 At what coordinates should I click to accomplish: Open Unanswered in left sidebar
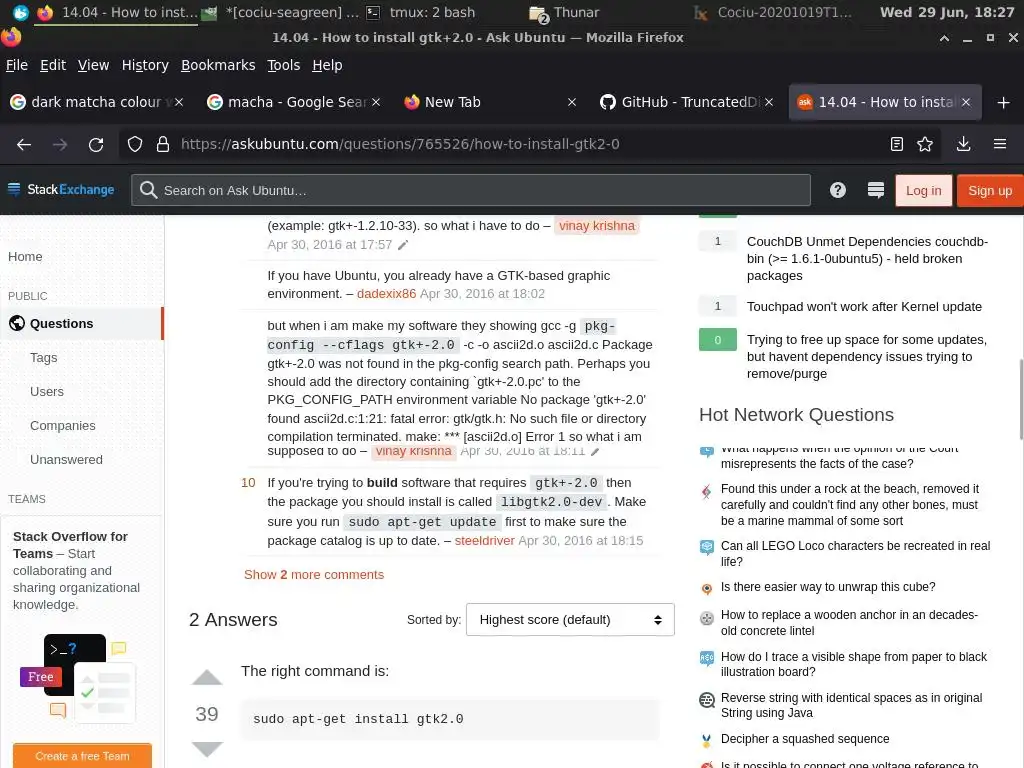point(66,459)
